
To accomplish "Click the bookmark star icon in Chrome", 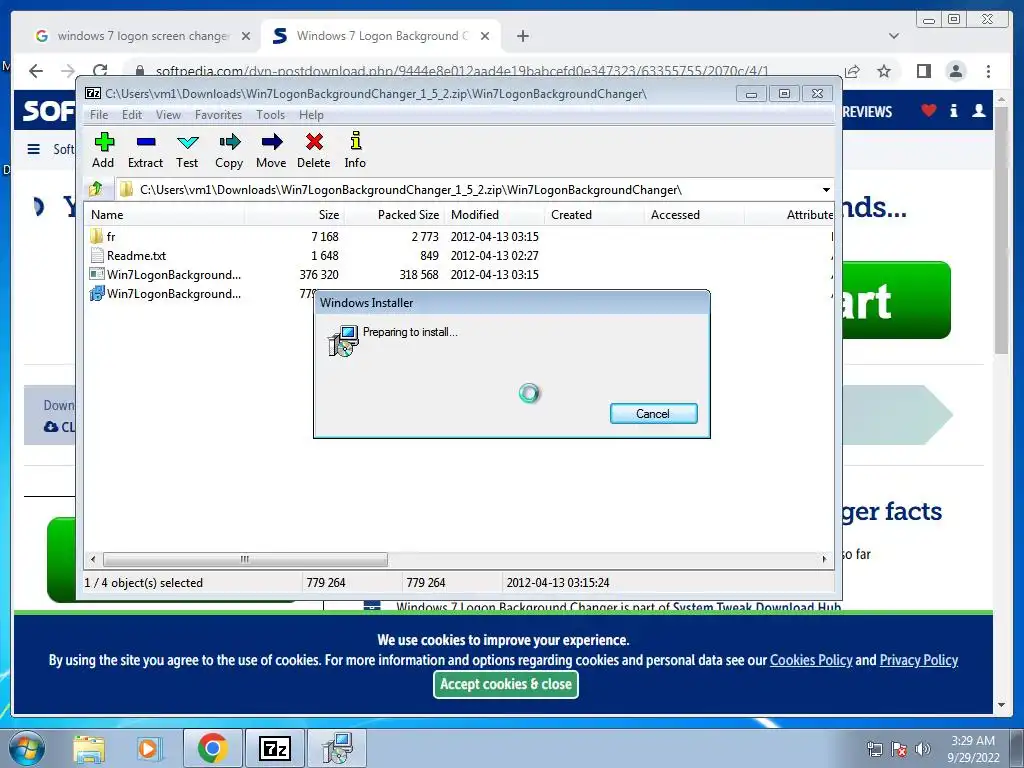I will point(884,71).
